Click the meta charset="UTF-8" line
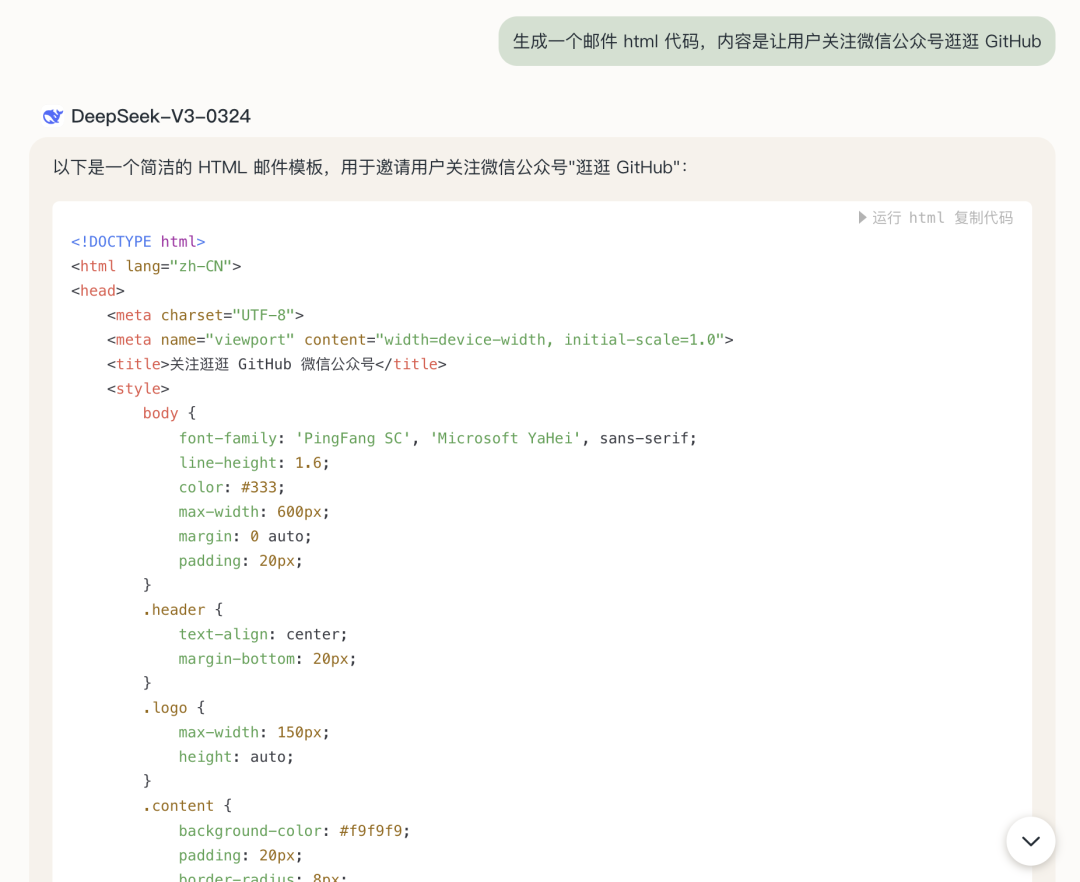Image resolution: width=1080 pixels, height=882 pixels. (205, 315)
